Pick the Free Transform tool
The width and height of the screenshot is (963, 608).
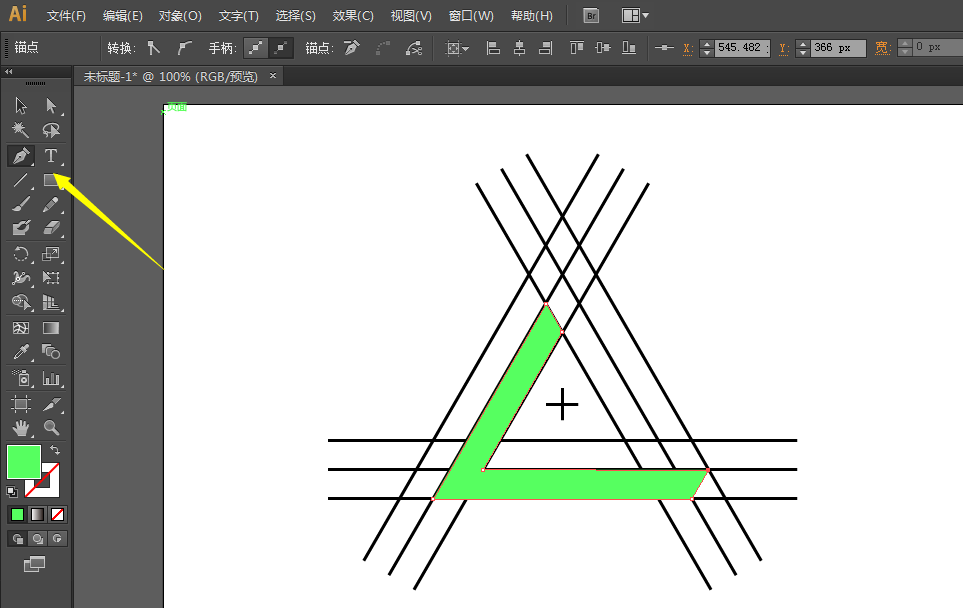click(x=51, y=278)
